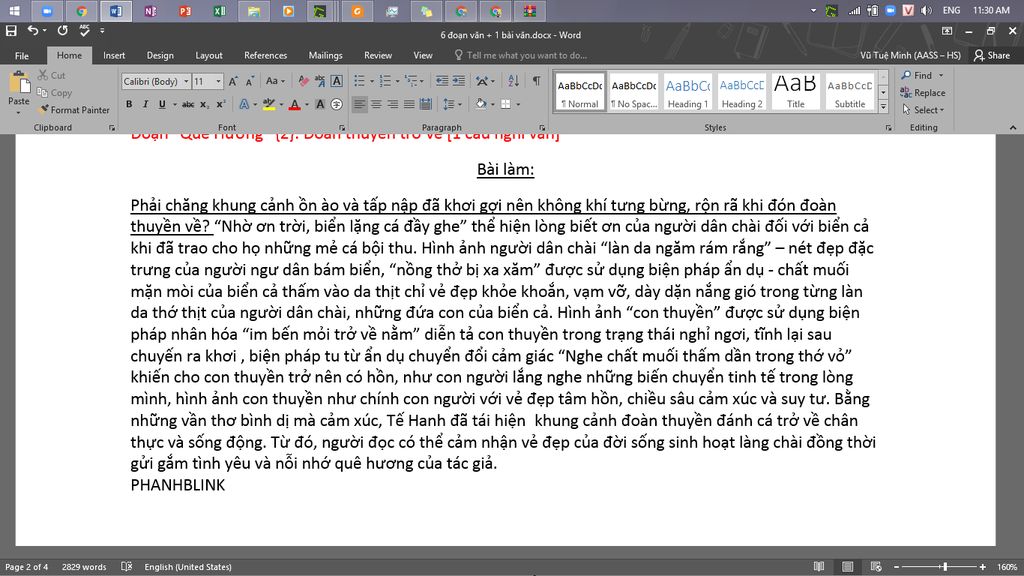
Task: Switch to the Mailings tab
Action: 325,56
